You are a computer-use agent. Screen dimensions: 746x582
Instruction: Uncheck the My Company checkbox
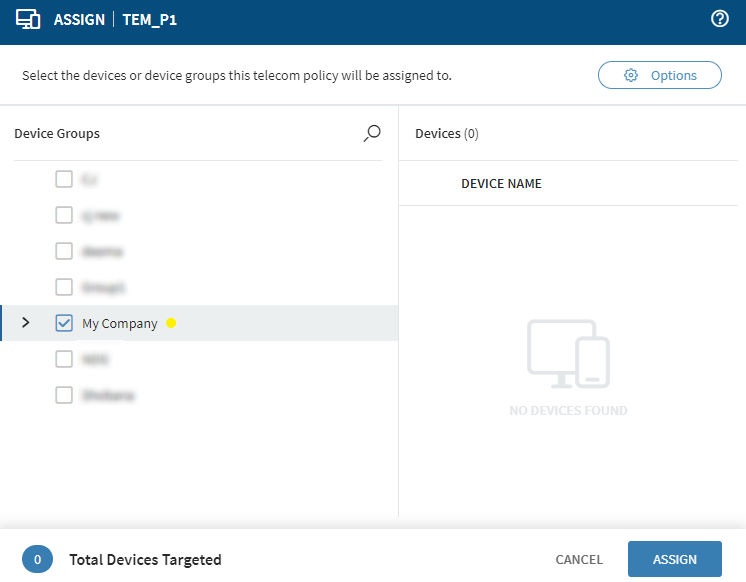(64, 323)
